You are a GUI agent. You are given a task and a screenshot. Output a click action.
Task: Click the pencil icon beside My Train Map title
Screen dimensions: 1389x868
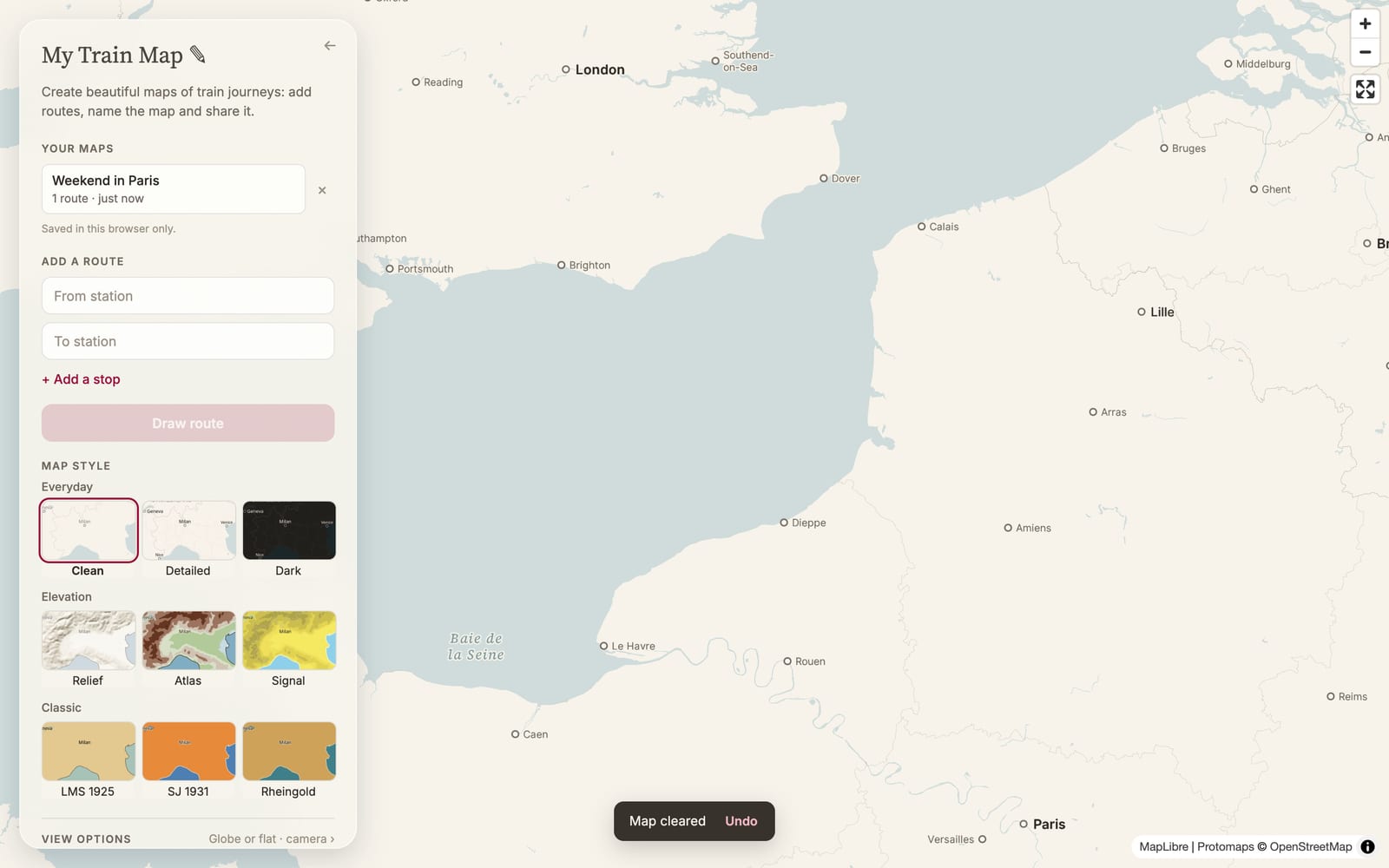click(198, 55)
